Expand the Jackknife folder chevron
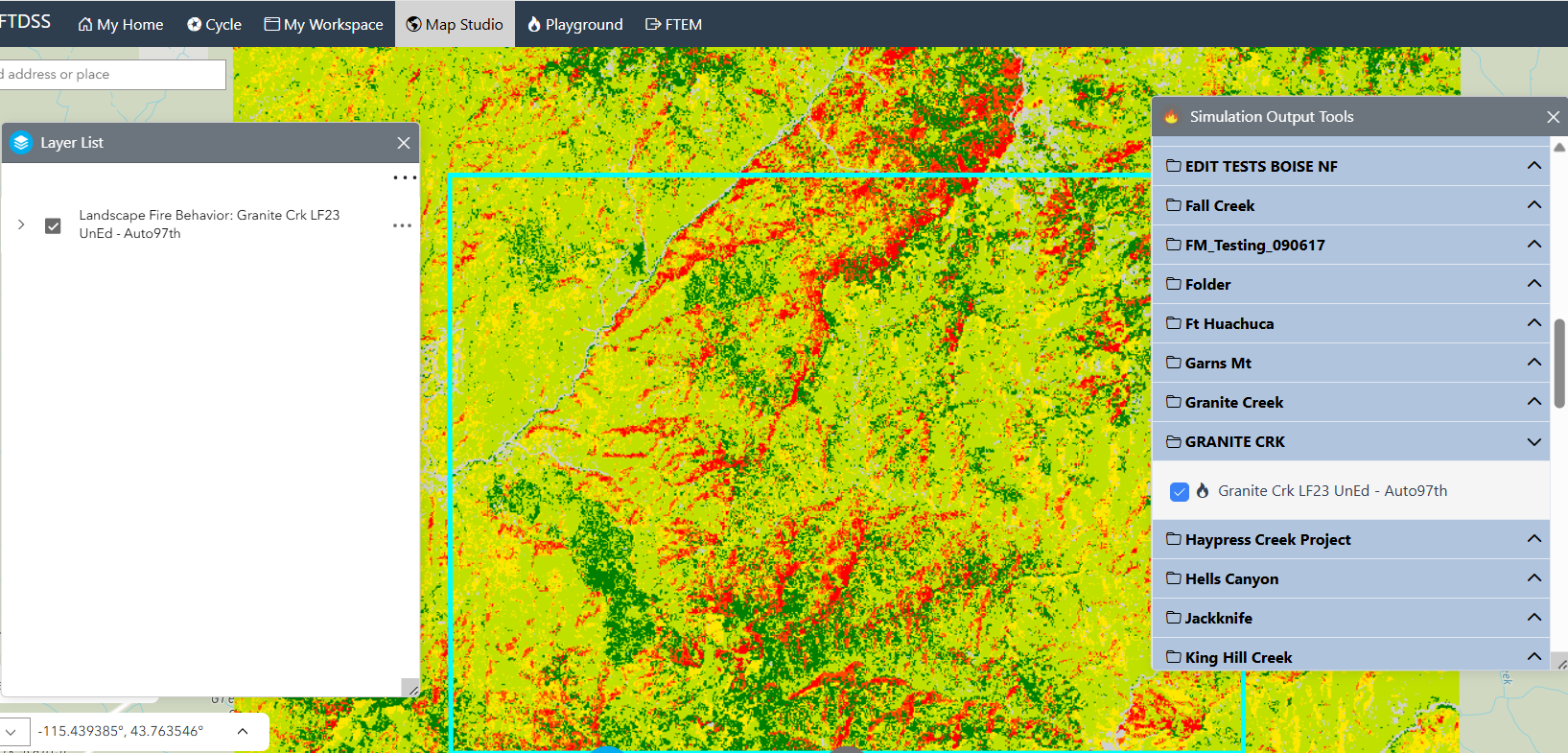 coord(1534,618)
